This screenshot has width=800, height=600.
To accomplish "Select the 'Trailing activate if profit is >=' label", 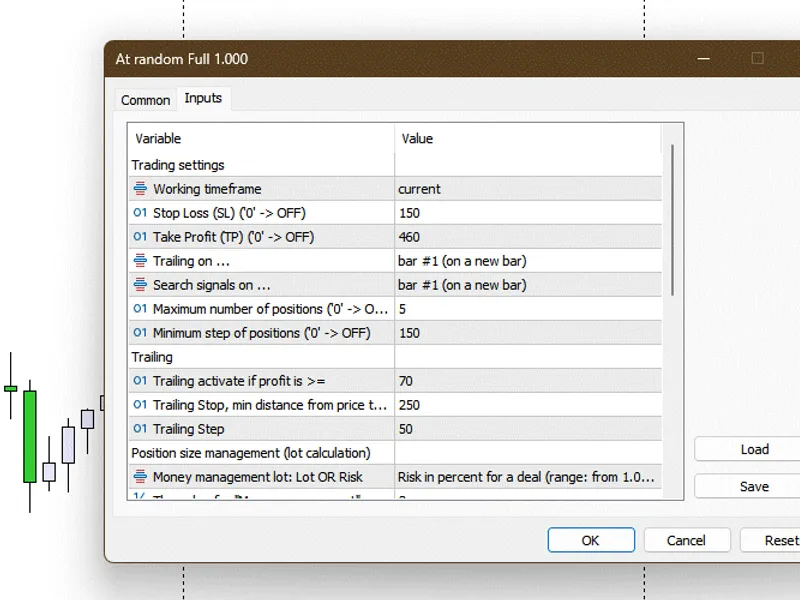I will (x=239, y=381).
